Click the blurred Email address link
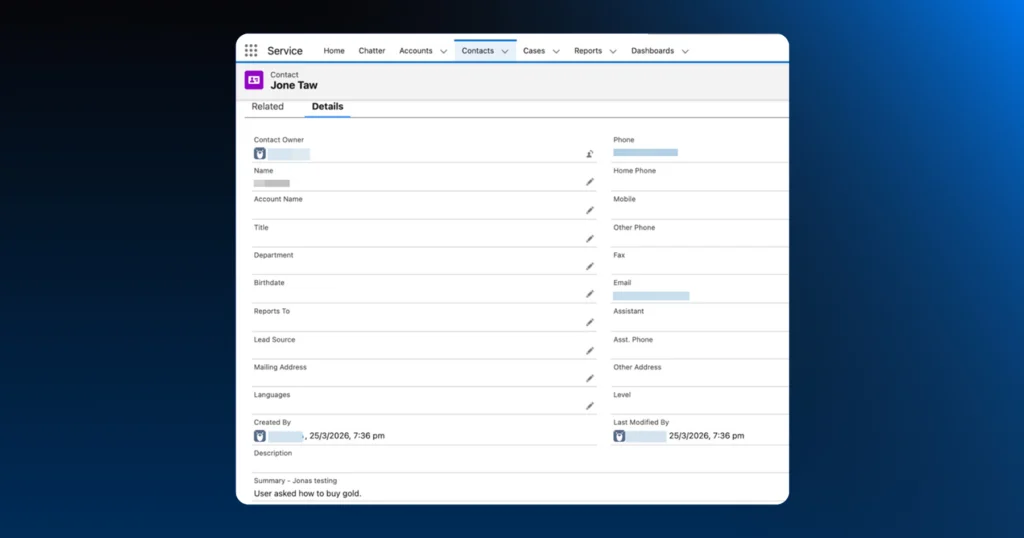1024x538 pixels. point(650,296)
